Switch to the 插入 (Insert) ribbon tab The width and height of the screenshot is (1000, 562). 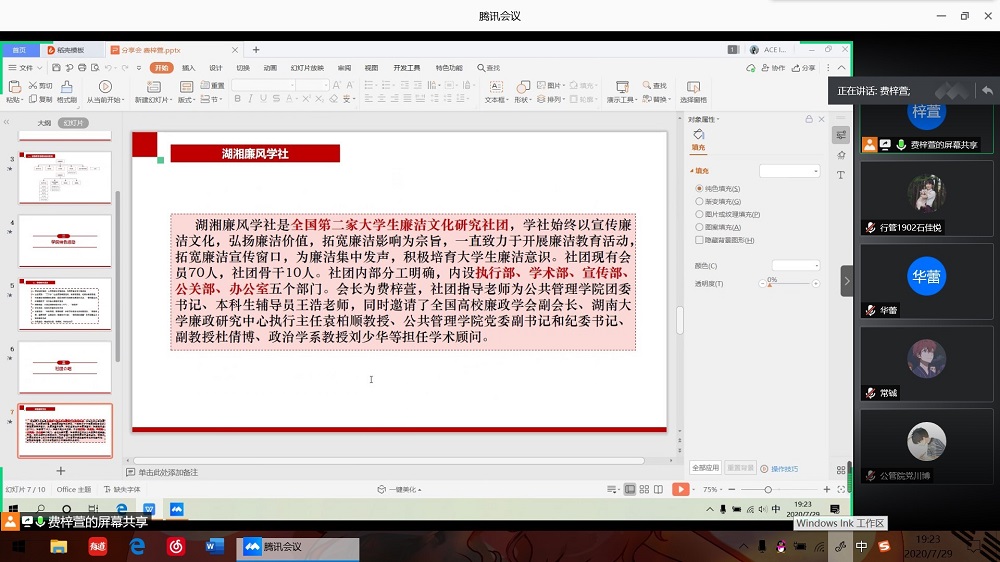coord(188,68)
